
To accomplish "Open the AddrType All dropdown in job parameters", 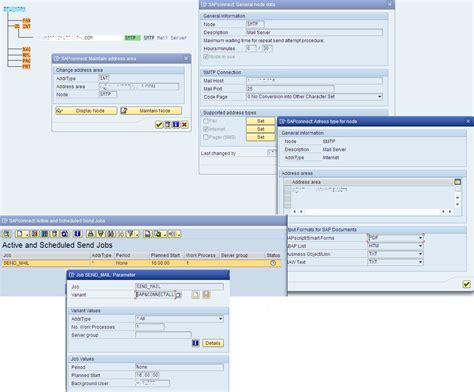I will click(220, 319).
